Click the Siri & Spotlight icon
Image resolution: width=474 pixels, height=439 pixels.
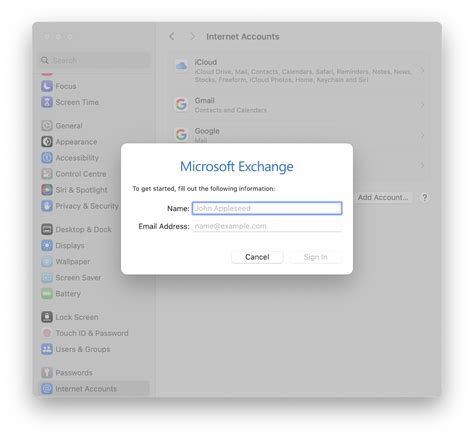coord(47,190)
